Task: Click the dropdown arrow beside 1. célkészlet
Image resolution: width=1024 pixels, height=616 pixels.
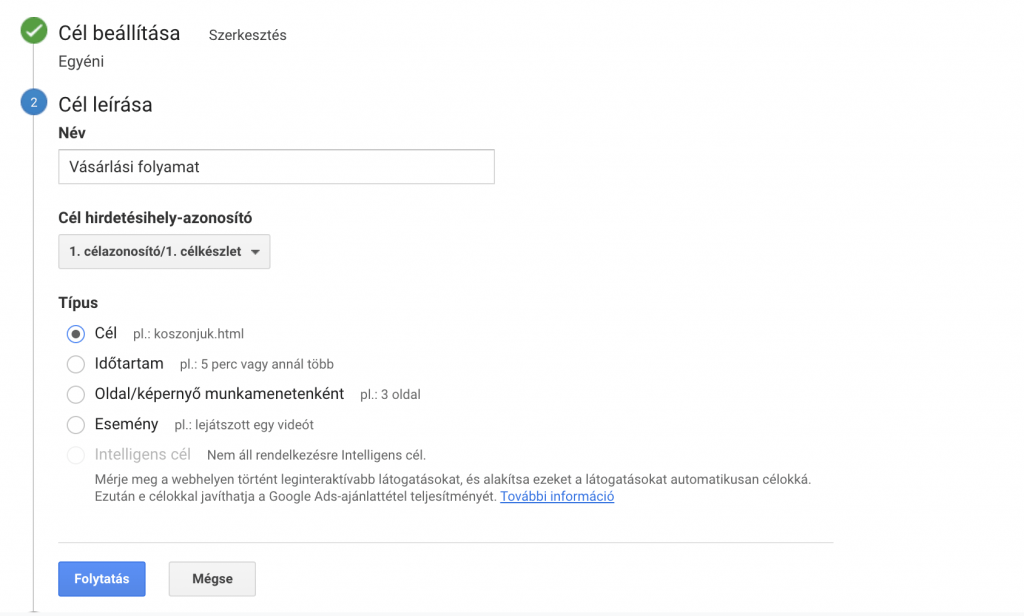Action: pos(255,252)
